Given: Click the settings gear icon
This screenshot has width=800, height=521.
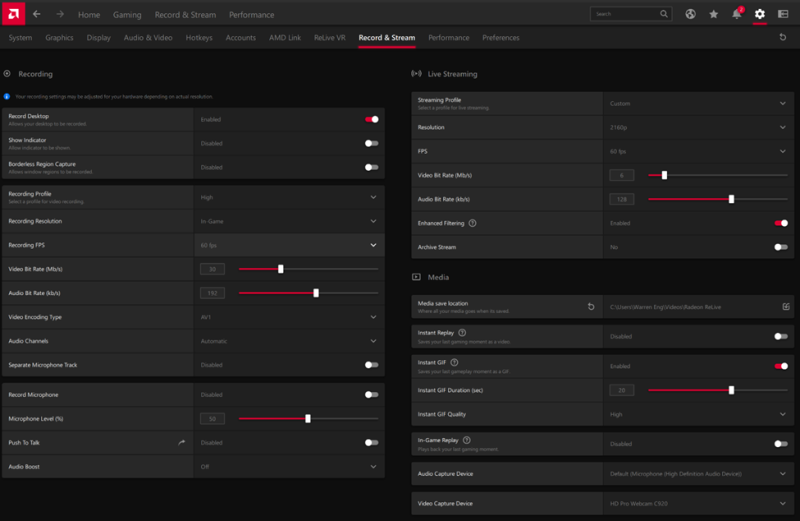Looking at the screenshot, I should click(760, 14).
